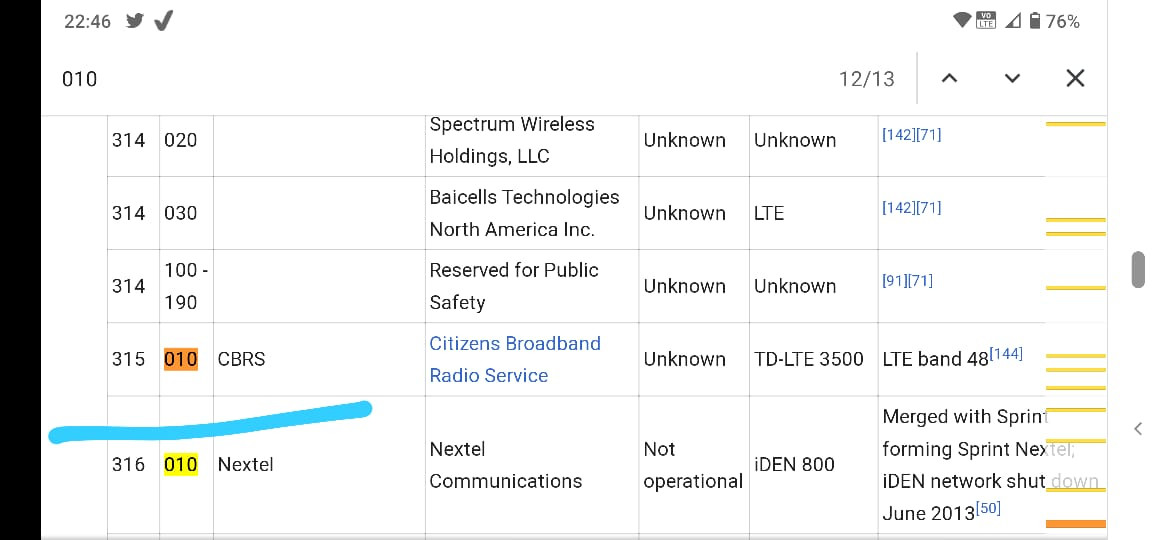Go to previous find-in-page match
Image resolution: width=1170 pixels, height=540 pixels.
click(950, 78)
